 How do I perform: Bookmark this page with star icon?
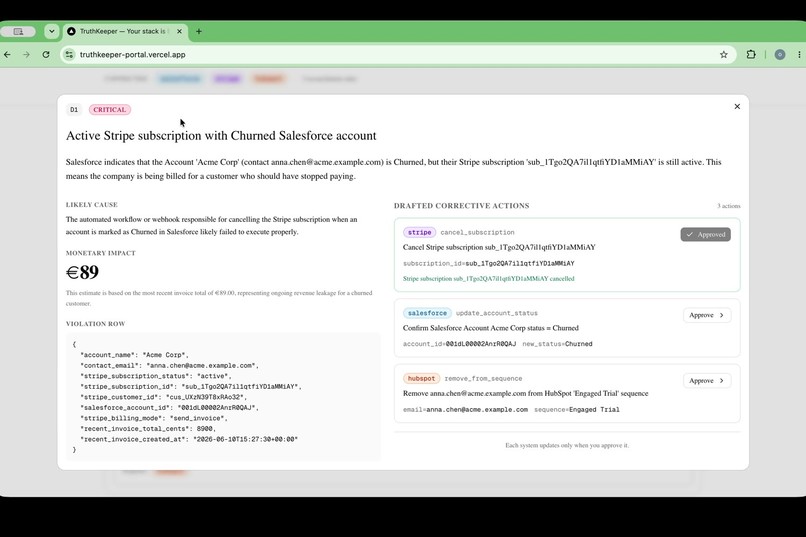click(724, 54)
